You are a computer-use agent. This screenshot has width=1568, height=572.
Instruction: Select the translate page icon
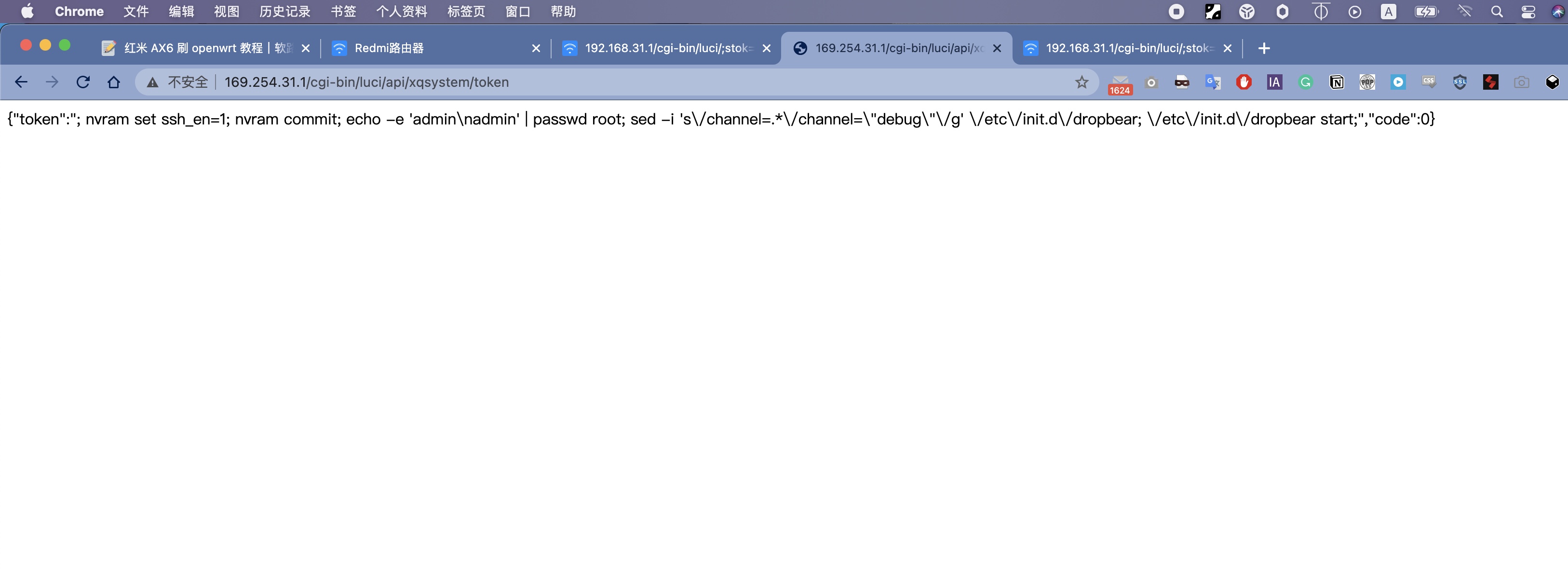[x=1213, y=82]
